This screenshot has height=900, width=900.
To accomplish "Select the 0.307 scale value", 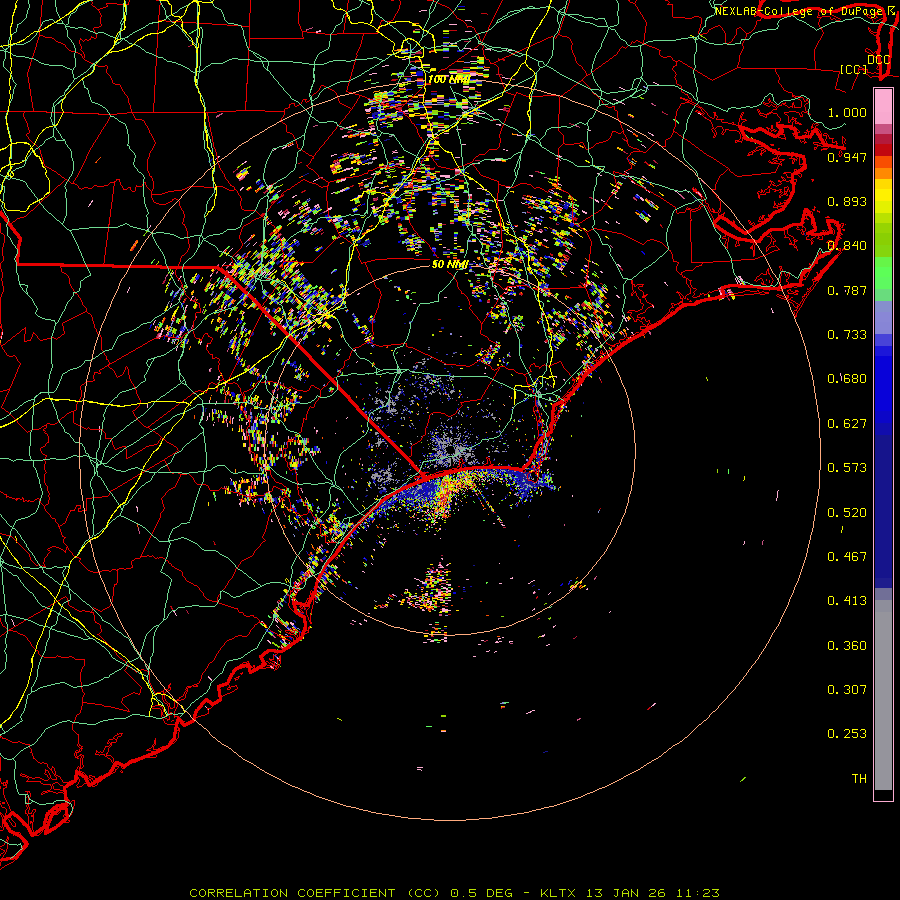I will point(847,690).
